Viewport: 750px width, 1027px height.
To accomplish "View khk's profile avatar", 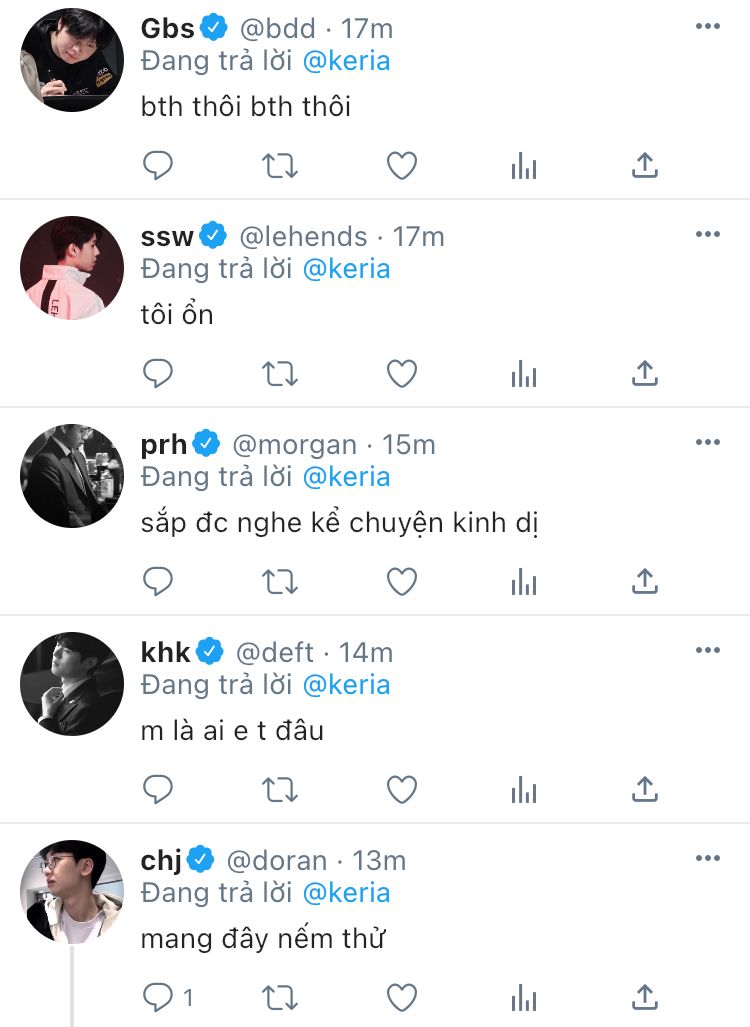I will (72, 684).
